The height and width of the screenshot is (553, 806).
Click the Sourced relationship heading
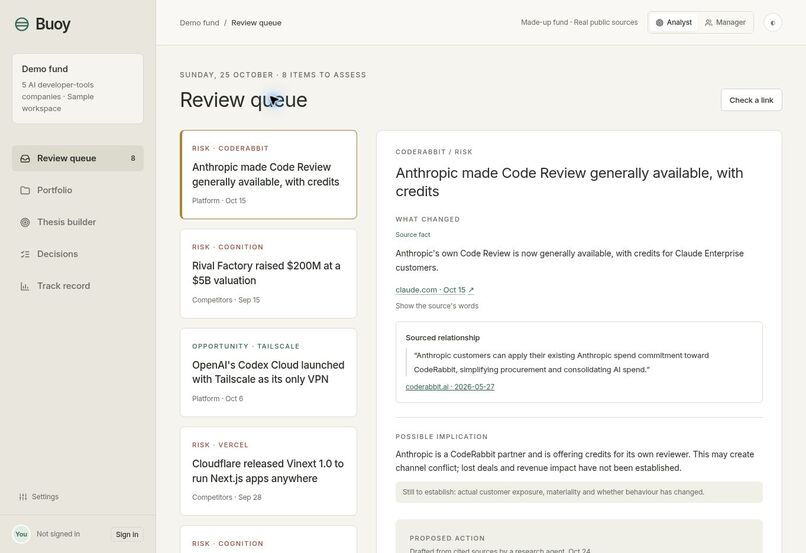click(443, 338)
